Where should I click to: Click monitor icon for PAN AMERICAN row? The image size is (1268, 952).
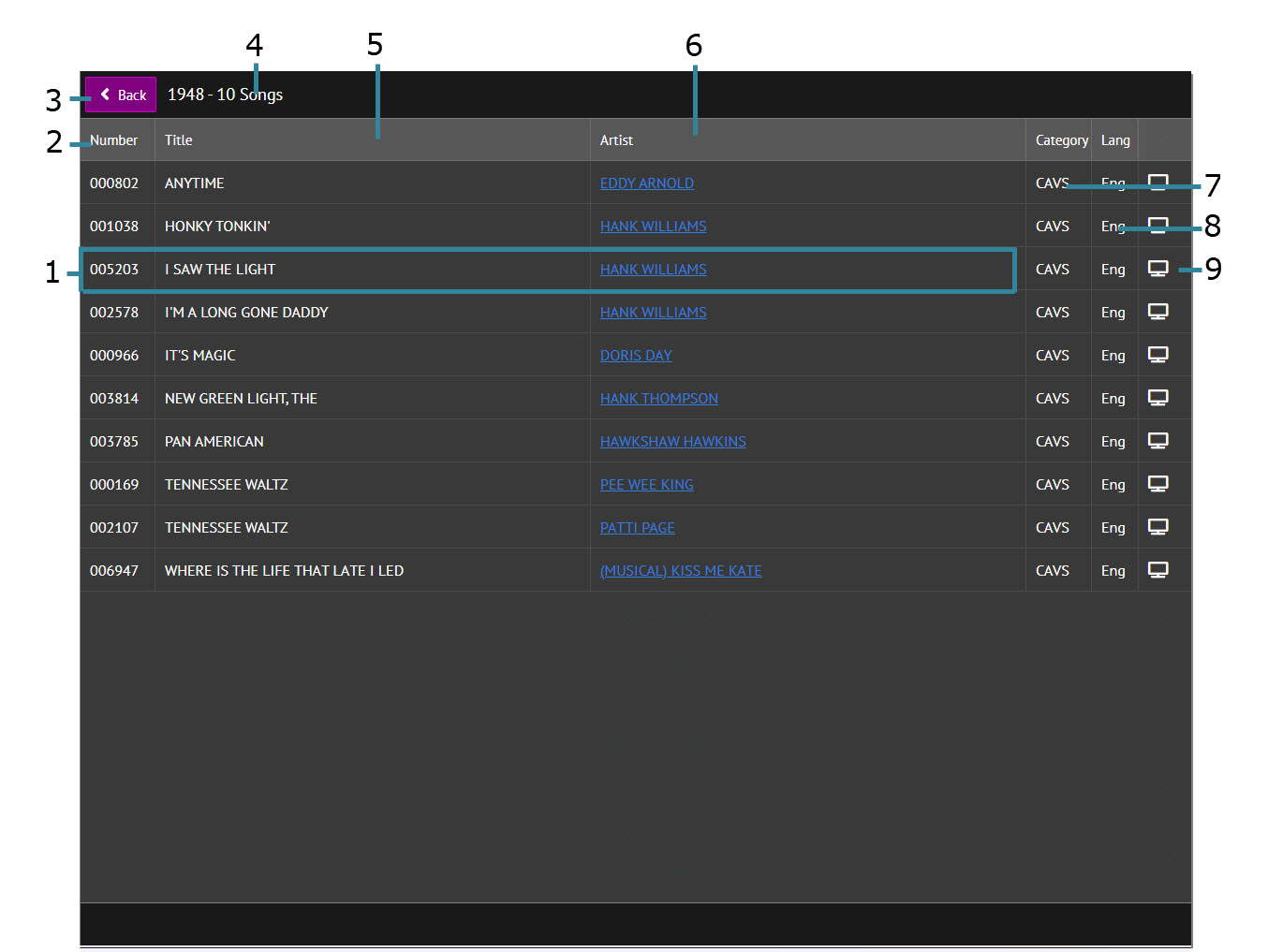coord(1157,441)
